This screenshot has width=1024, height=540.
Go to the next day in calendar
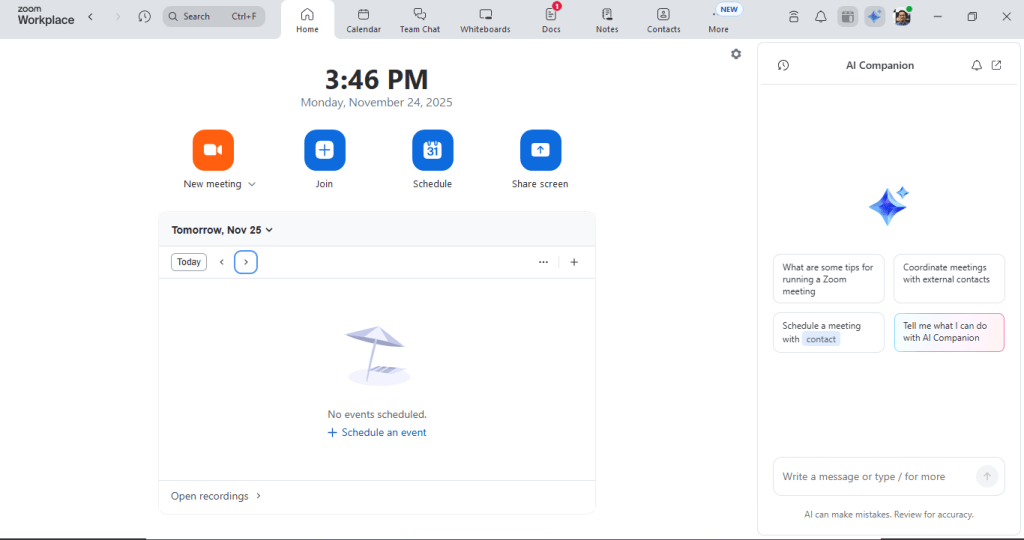click(x=246, y=262)
